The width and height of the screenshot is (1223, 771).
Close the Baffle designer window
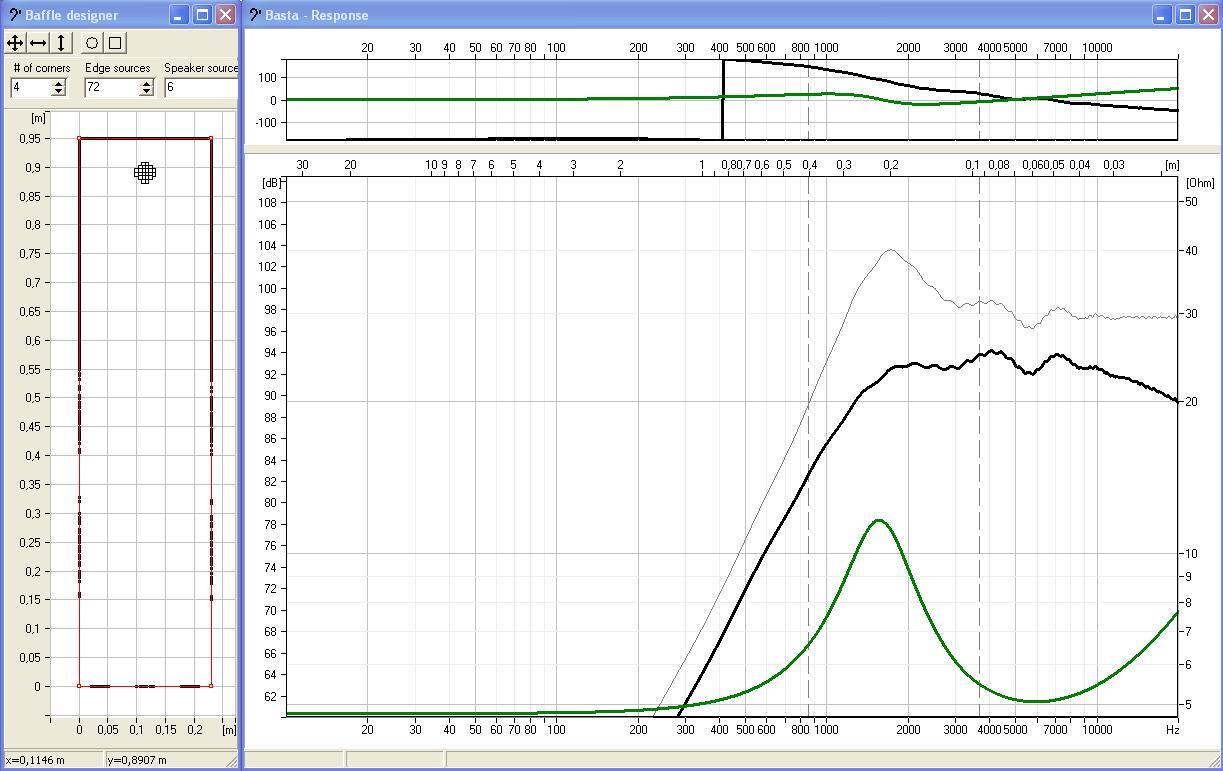pyautogui.click(x=225, y=15)
